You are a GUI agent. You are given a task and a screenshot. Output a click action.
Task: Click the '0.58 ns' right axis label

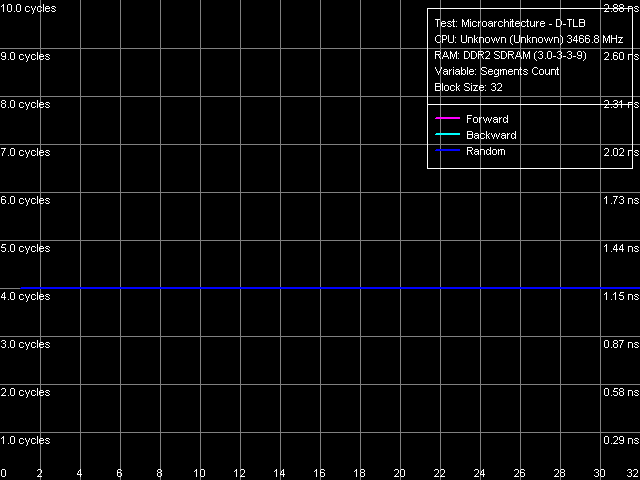621,392
